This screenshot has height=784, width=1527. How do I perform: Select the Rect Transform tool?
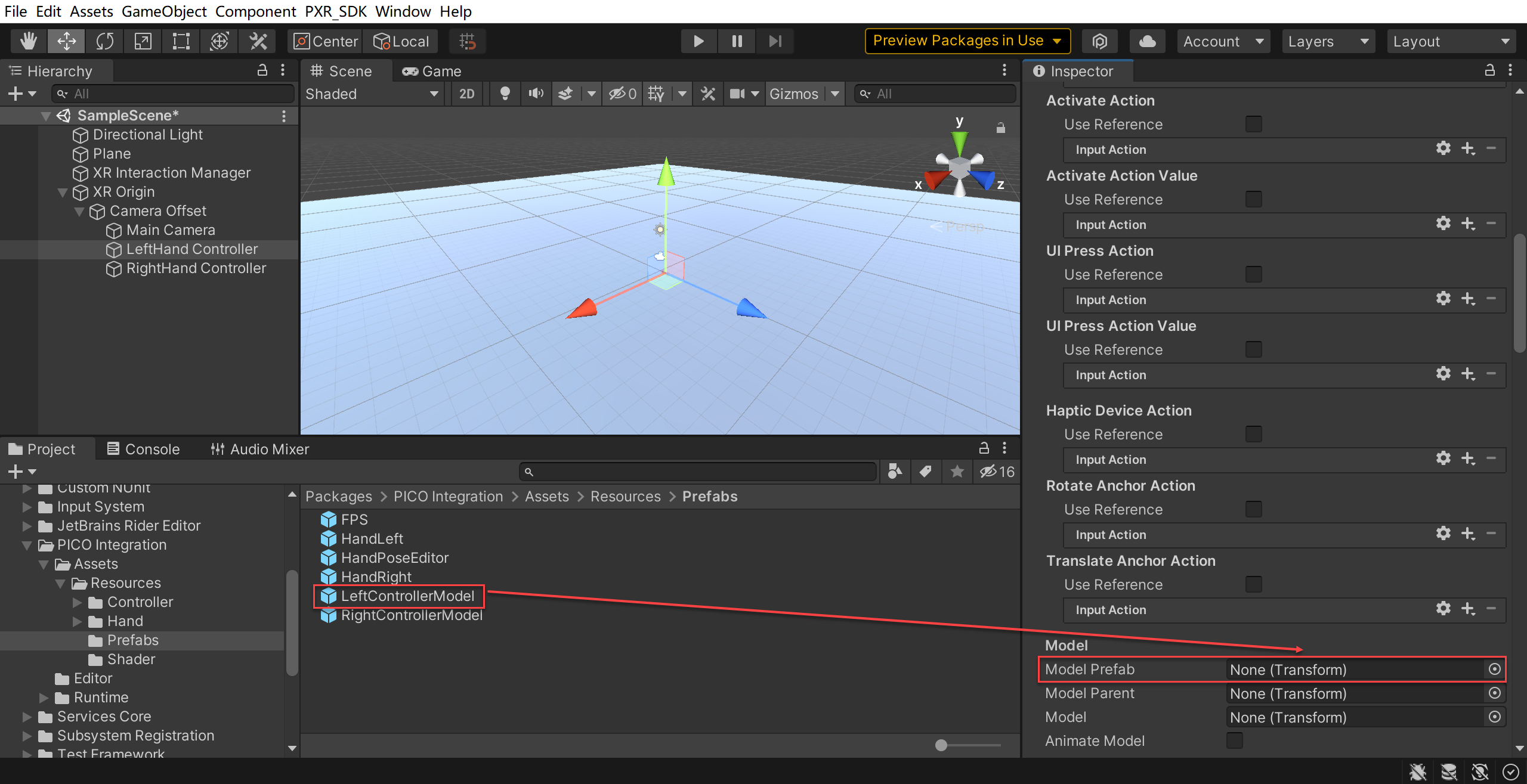[181, 41]
